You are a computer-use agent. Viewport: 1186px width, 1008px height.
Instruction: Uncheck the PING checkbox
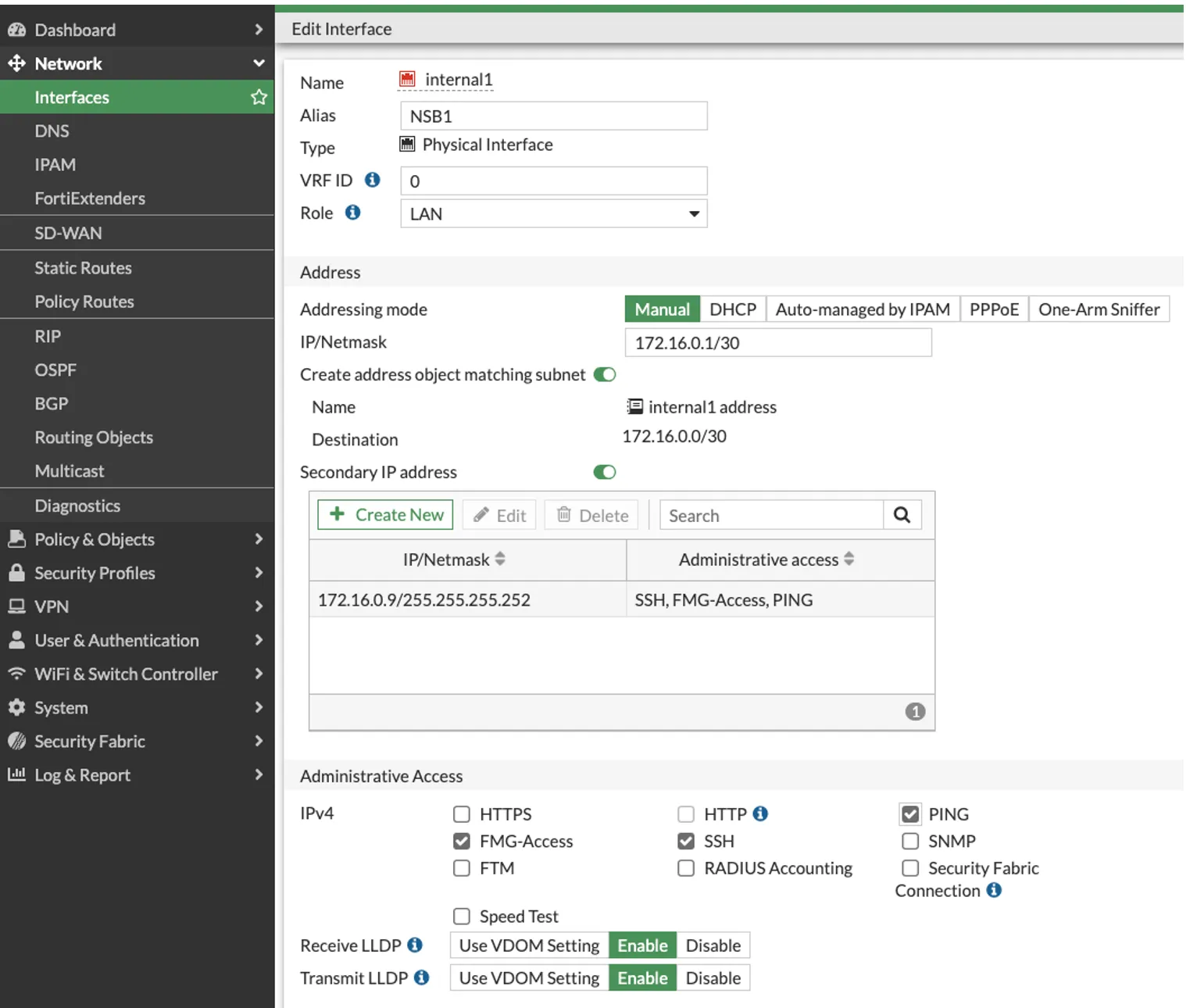(x=910, y=814)
